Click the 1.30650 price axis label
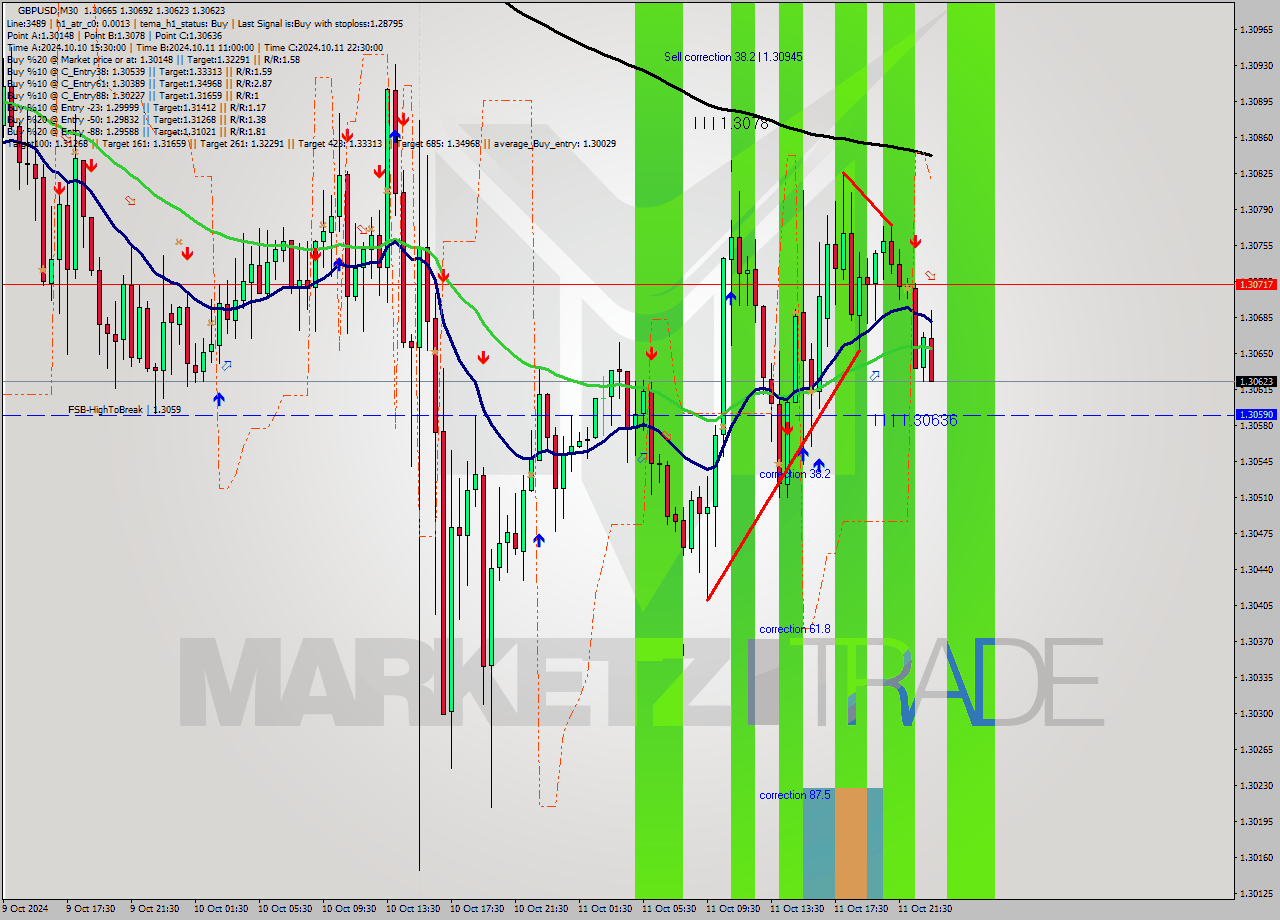This screenshot has height=920, width=1280. [x=1255, y=354]
